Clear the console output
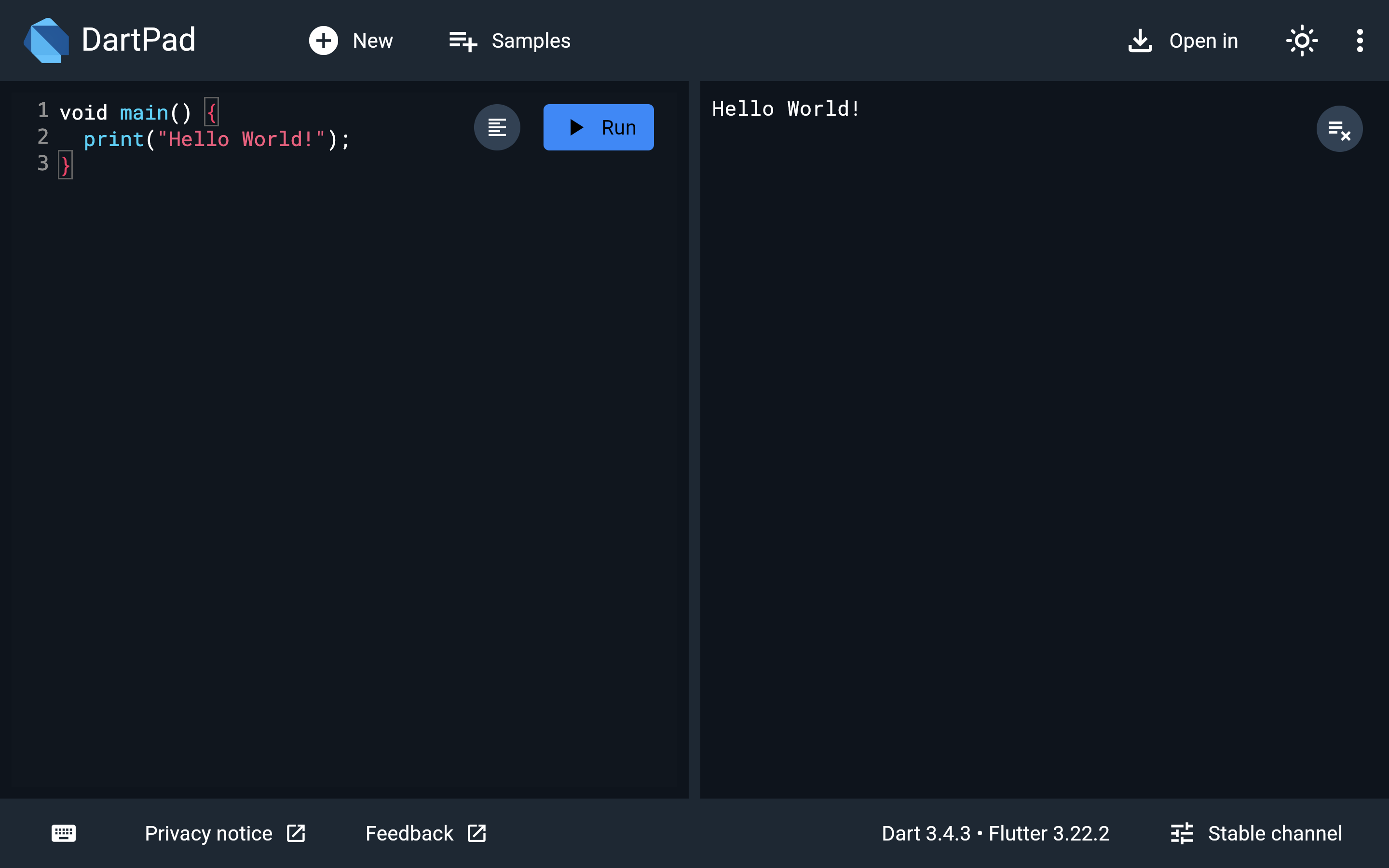 1338,129
